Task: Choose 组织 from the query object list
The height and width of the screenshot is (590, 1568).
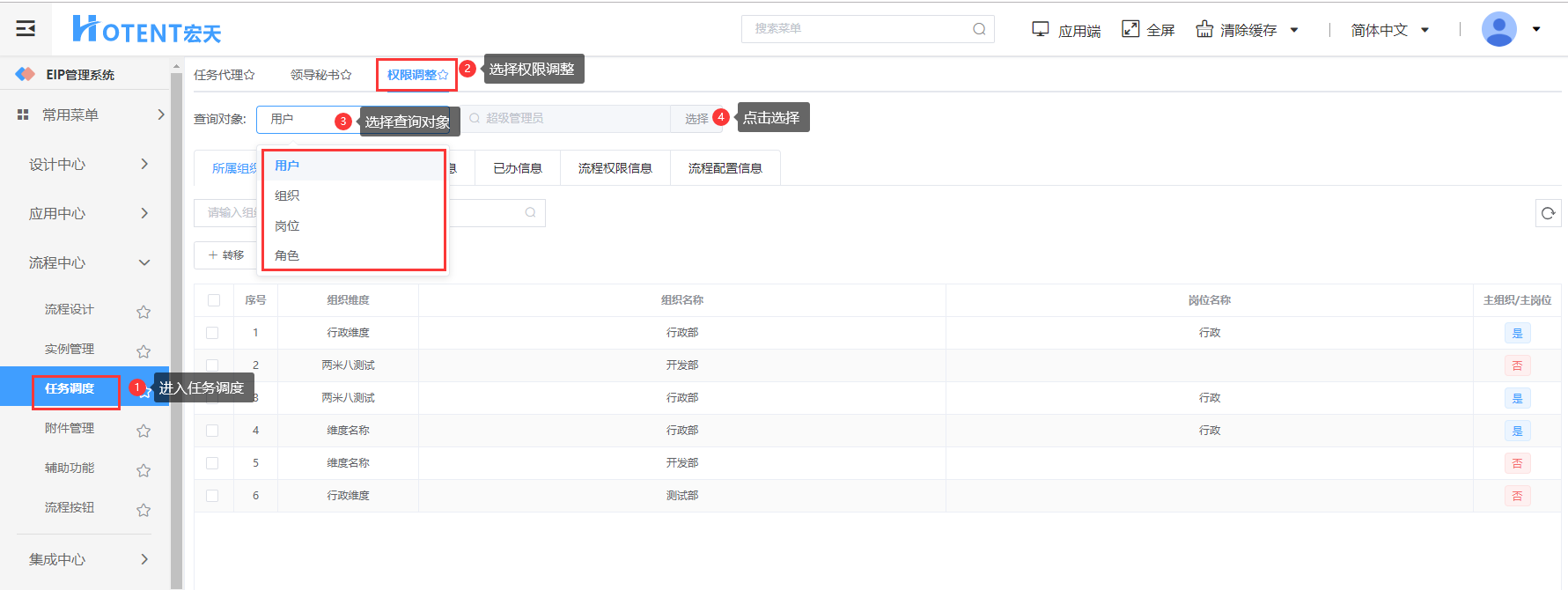Action: click(287, 195)
